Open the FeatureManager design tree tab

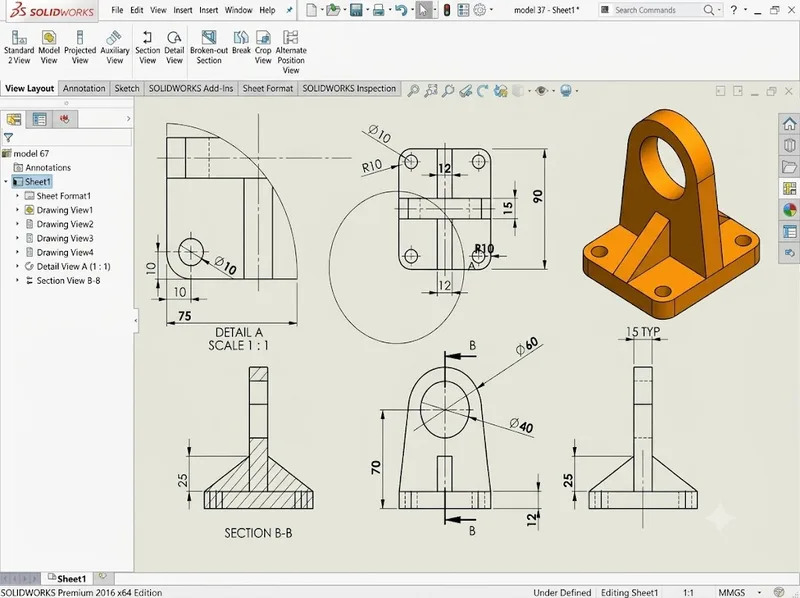pos(14,119)
